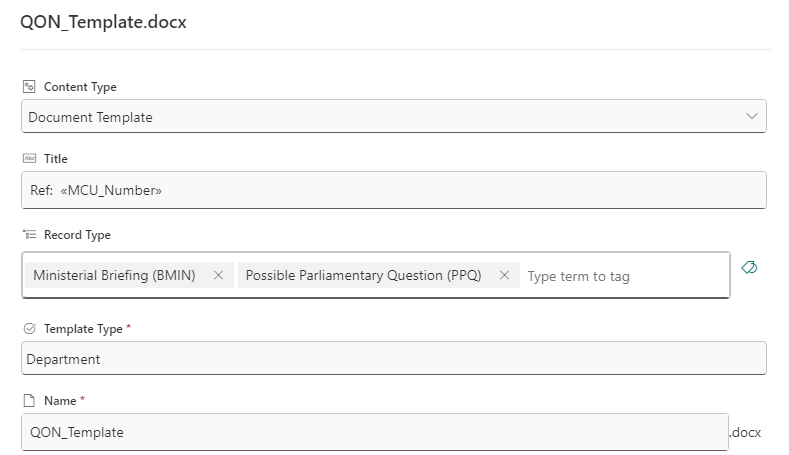
Task: Click the Template Type label
Action: 83,328
